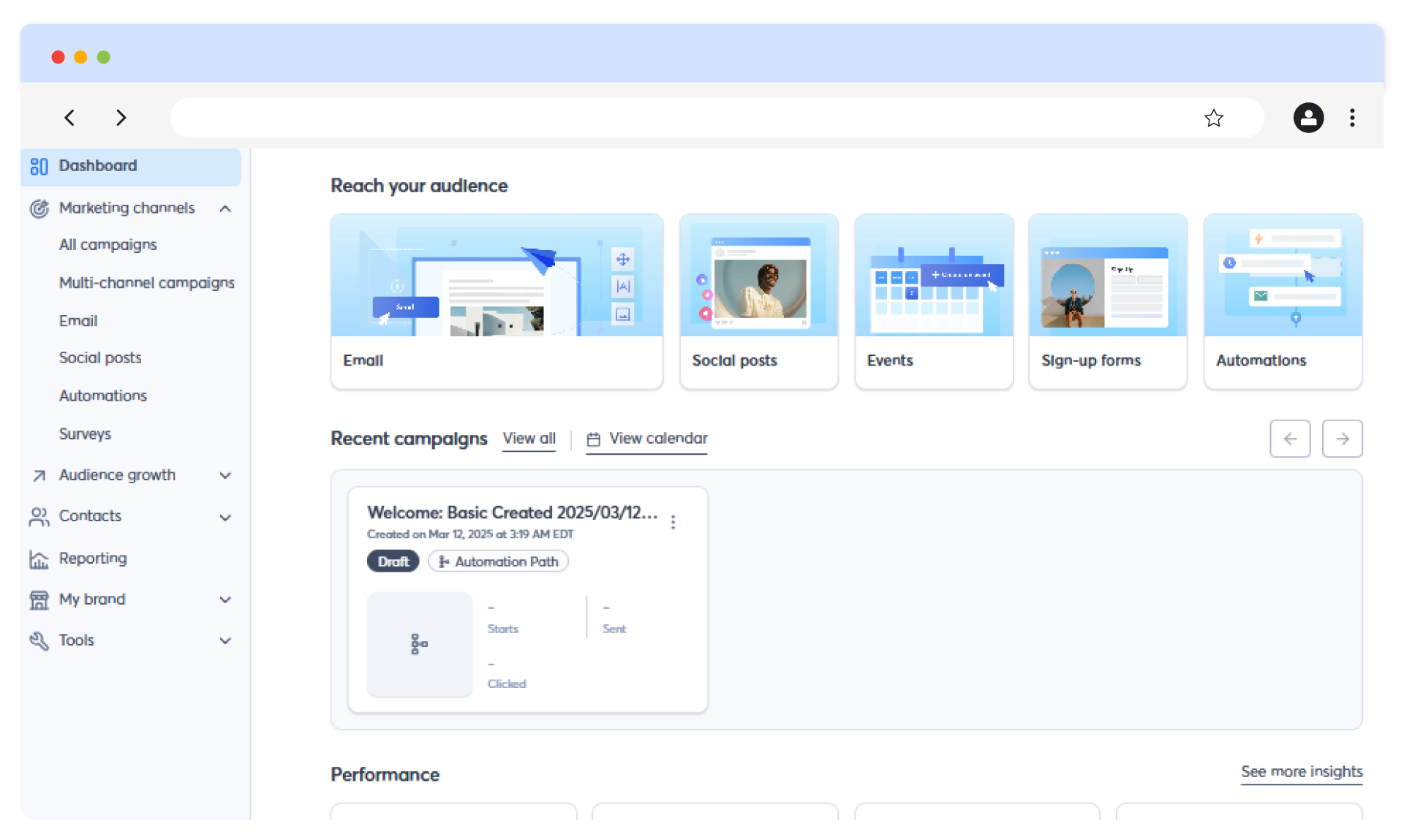The height and width of the screenshot is (840, 1404).
Task: Click the View all link
Action: pyautogui.click(x=529, y=439)
